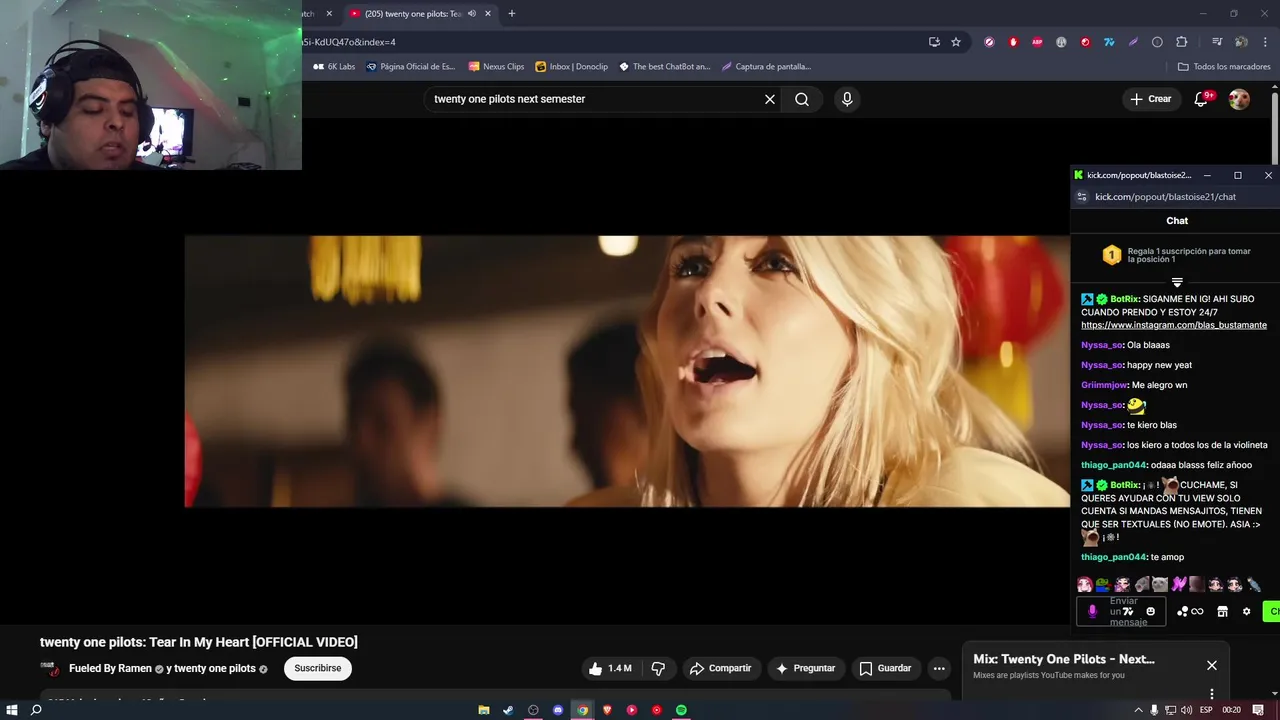Open the AdBlock Plus ABP extension
1280x720 pixels.
point(1037,42)
